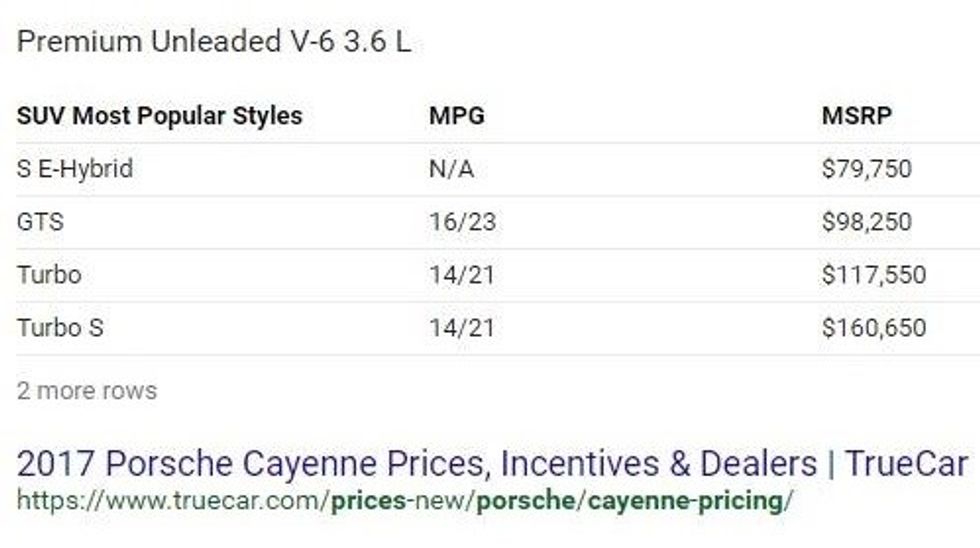980x548 pixels.
Task: Click the truecar.com cayenne-pricing URL
Action: (404, 501)
